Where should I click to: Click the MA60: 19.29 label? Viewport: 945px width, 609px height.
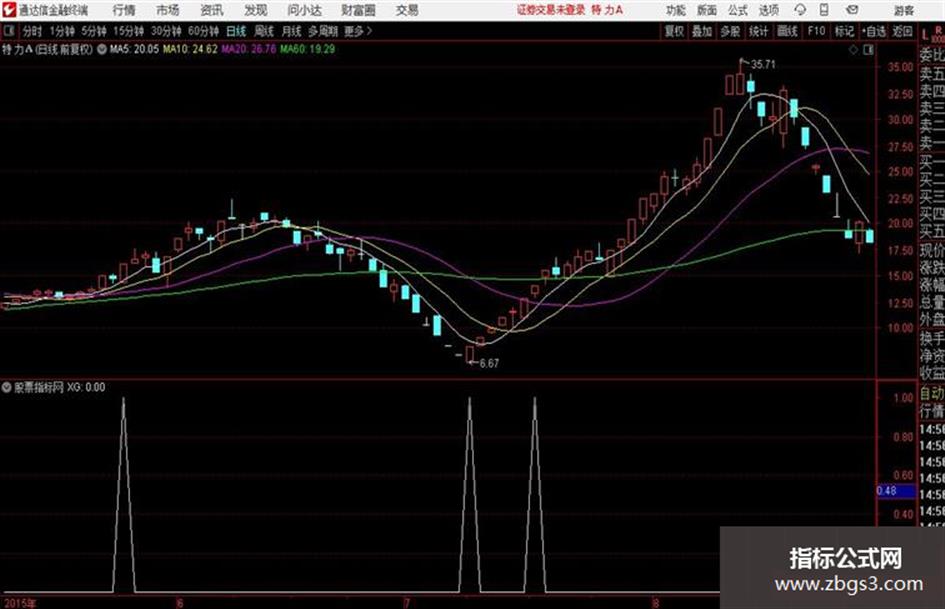pyautogui.click(x=307, y=49)
